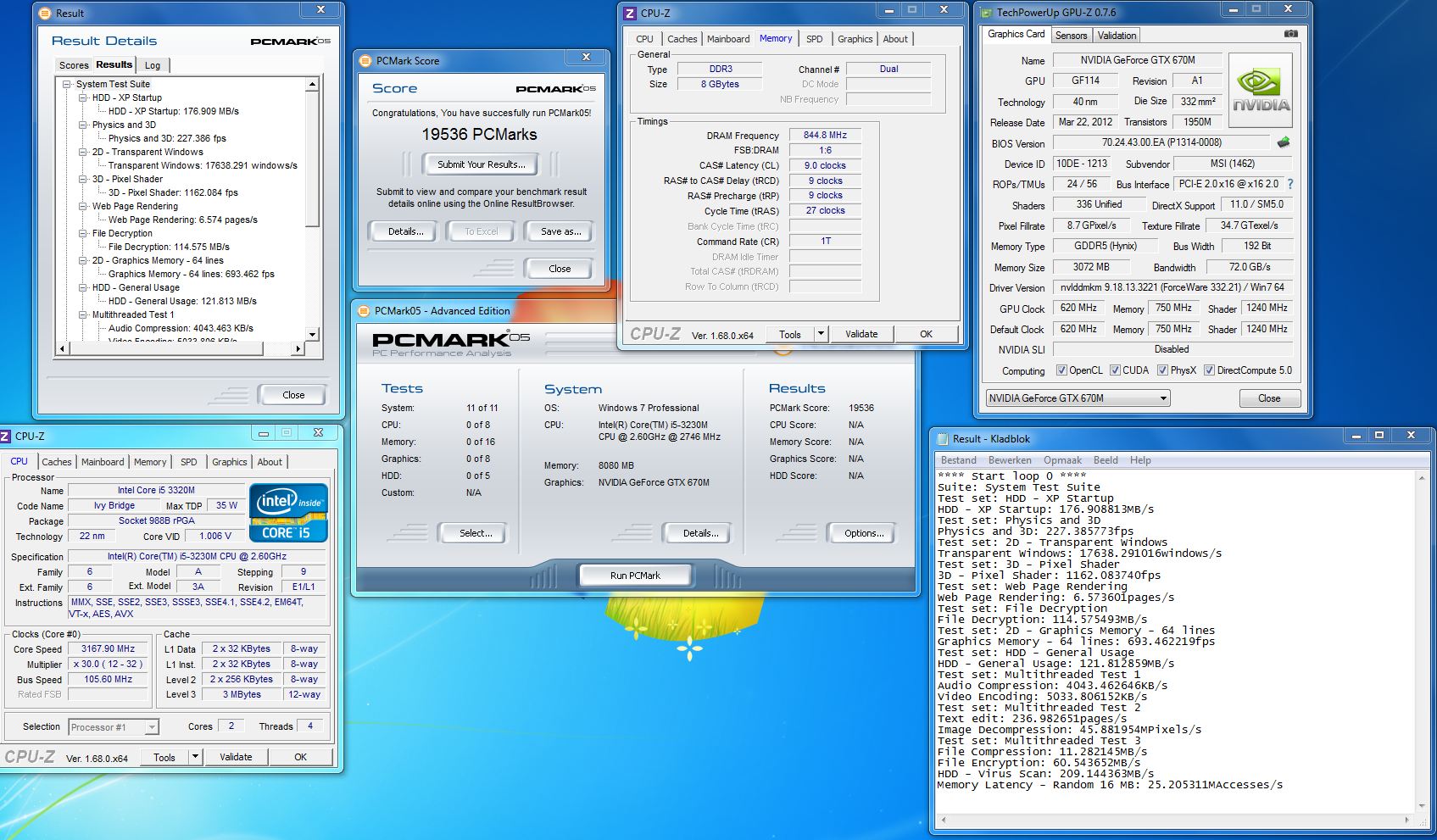Click the Help menu in Kladblok
Screen dimensions: 1437x840
[1140, 460]
